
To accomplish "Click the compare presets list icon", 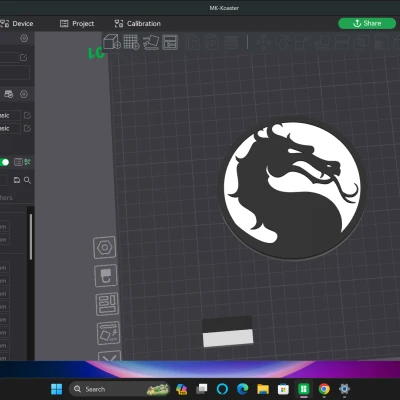I will tap(18, 162).
